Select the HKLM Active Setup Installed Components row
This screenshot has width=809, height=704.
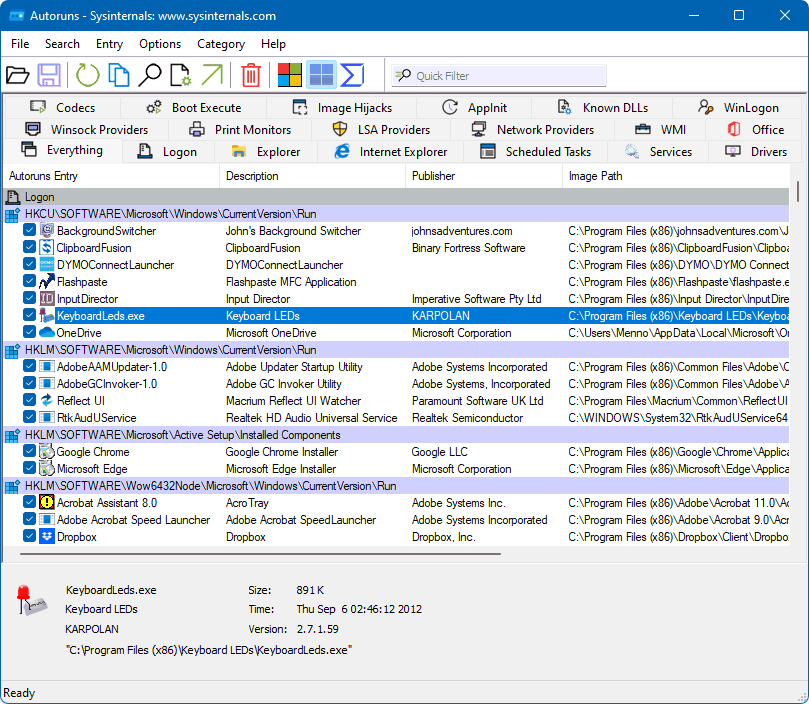point(396,435)
